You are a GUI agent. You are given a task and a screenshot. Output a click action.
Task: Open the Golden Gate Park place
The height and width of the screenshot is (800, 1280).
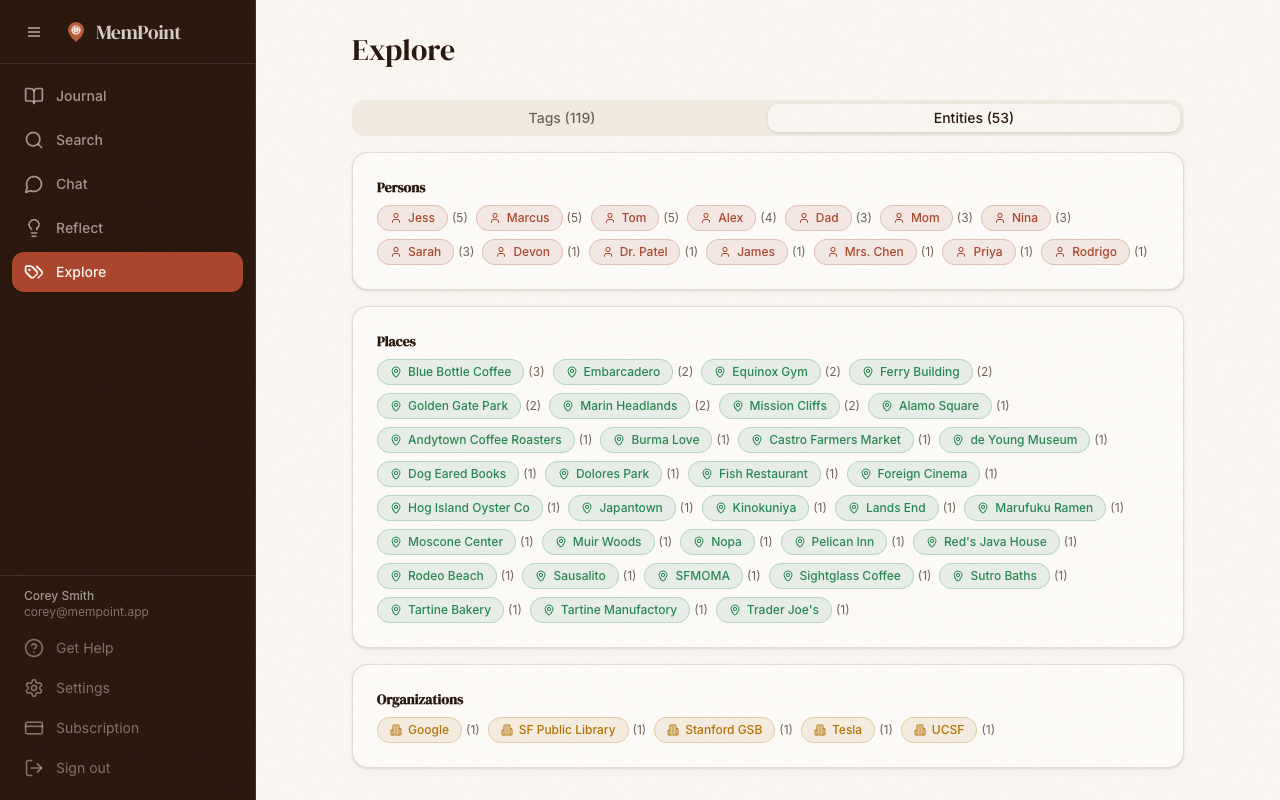pos(448,406)
